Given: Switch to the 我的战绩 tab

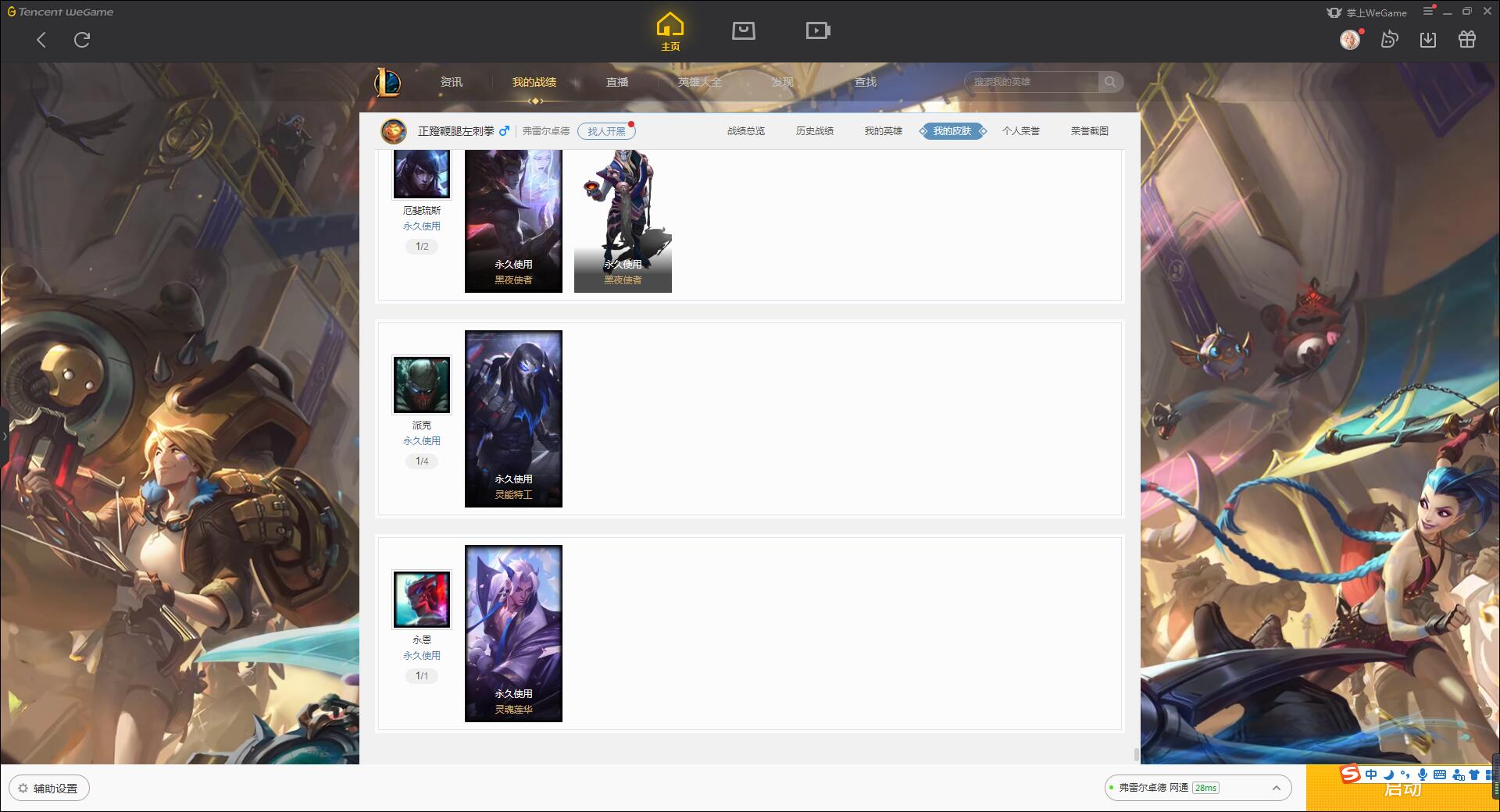Looking at the screenshot, I should [x=534, y=82].
